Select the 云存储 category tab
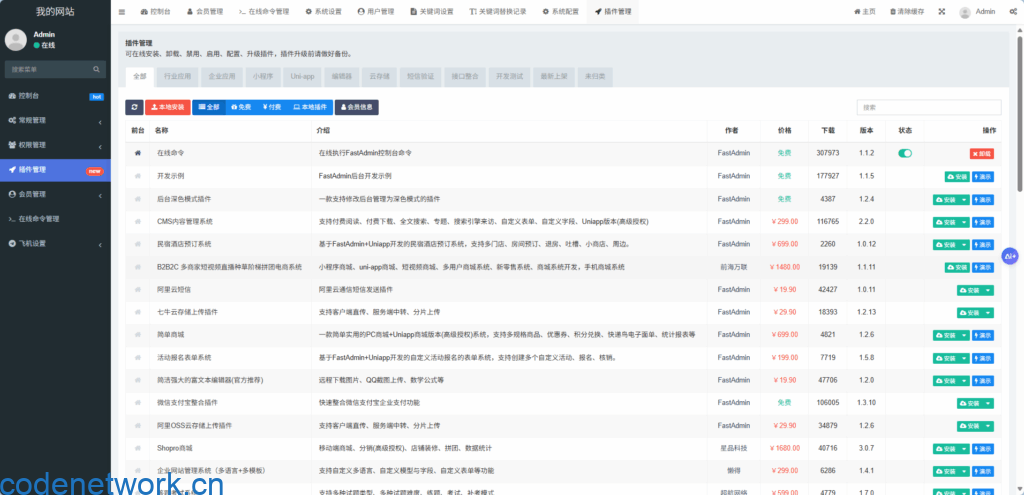Image resolution: width=1024 pixels, height=495 pixels. (379, 76)
